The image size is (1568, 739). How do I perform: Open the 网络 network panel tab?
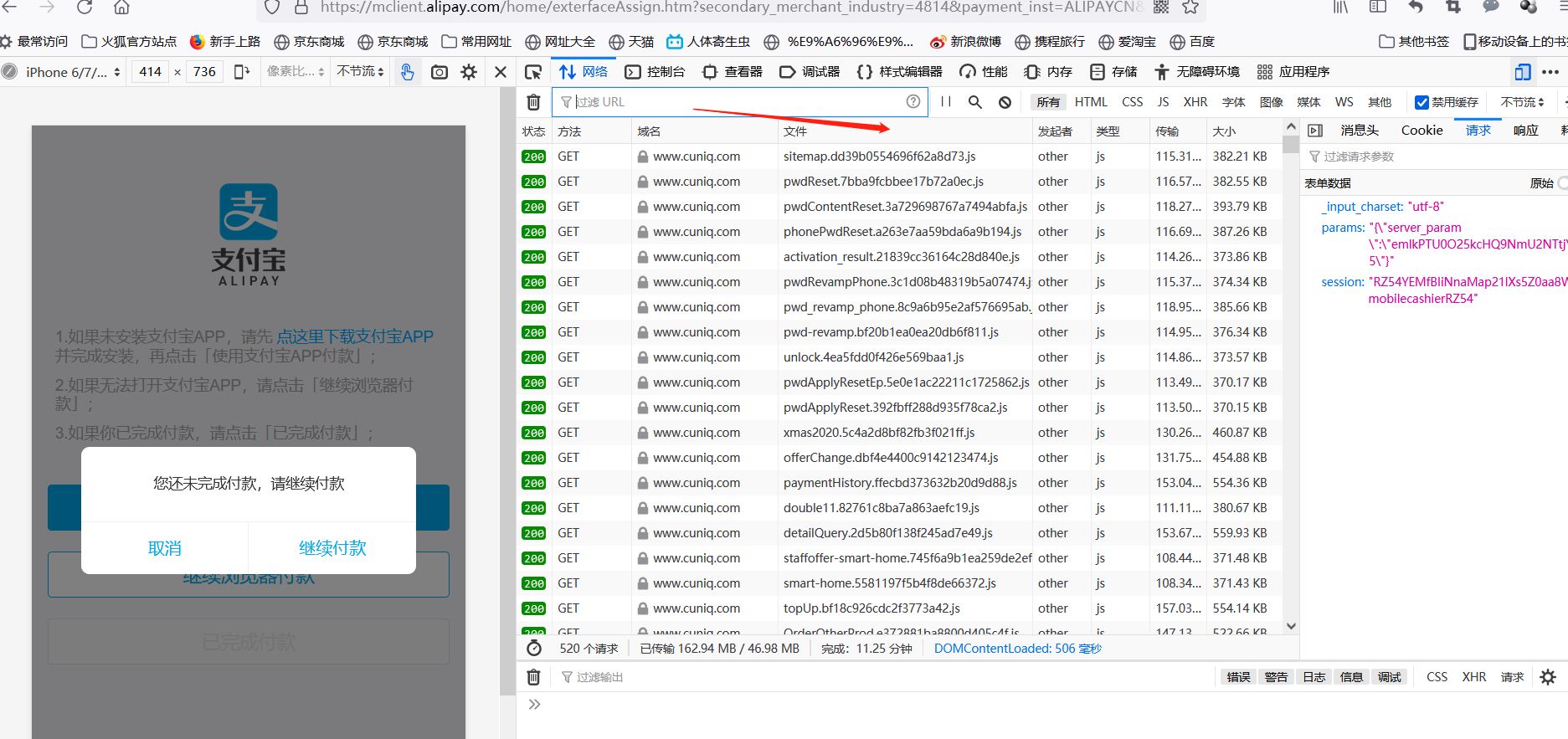point(584,72)
